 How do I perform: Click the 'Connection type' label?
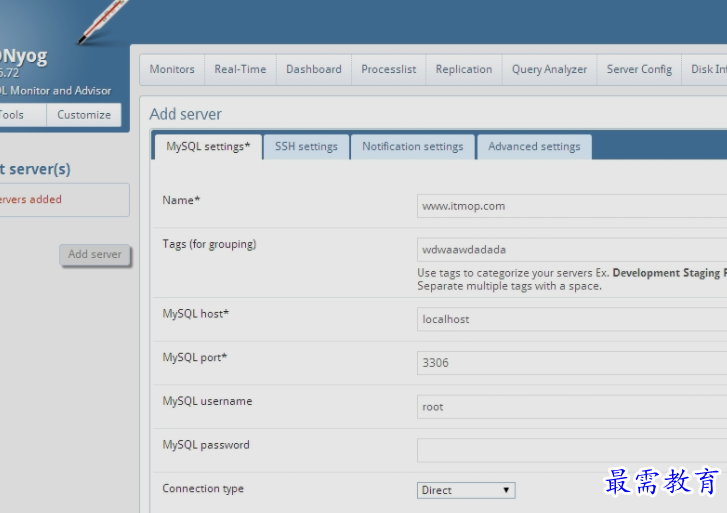click(203, 489)
